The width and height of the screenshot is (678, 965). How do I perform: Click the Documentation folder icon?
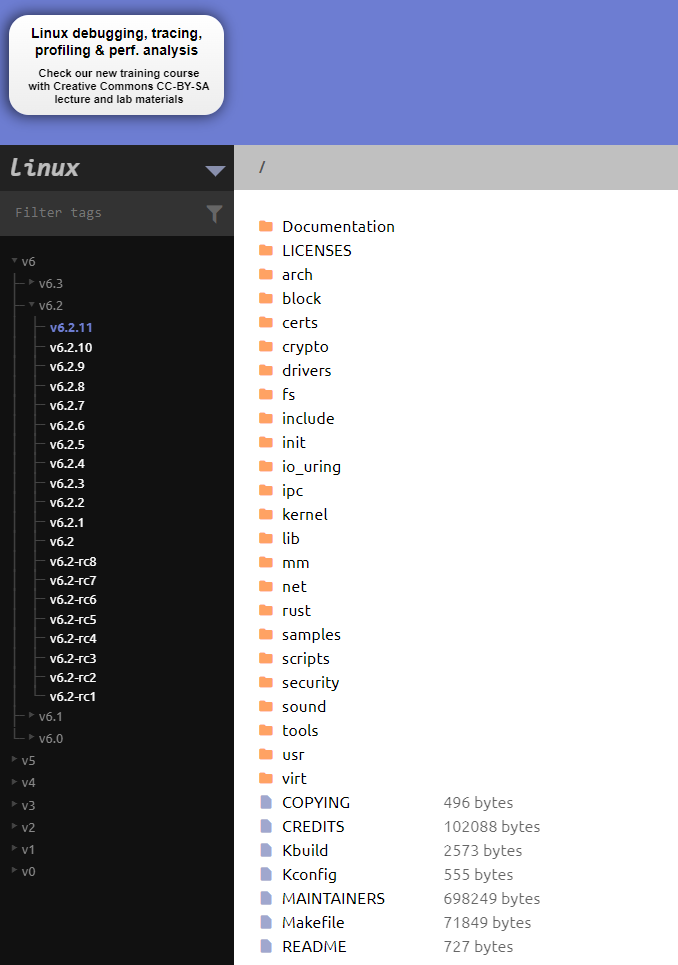point(266,226)
